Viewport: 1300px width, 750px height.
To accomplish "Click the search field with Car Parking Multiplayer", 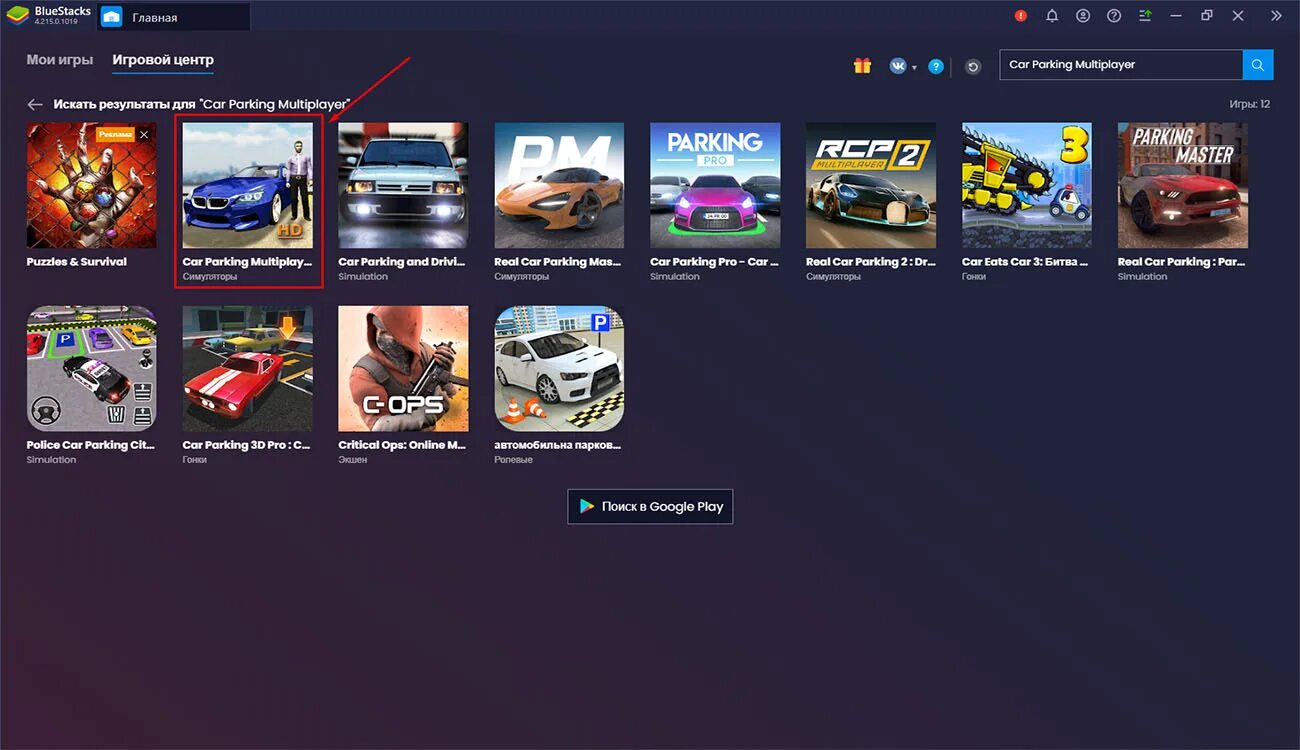I will click(x=1121, y=64).
